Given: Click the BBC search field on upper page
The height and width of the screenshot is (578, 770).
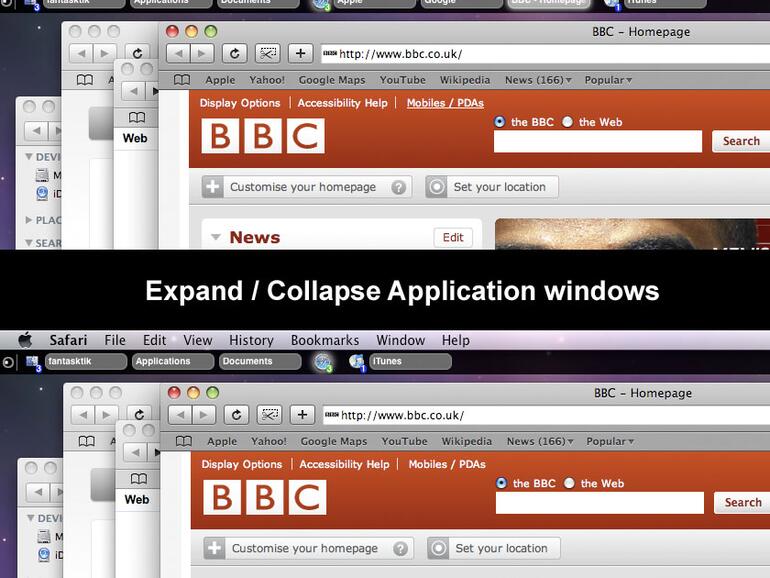Looking at the screenshot, I should pyautogui.click(x=598, y=141).
